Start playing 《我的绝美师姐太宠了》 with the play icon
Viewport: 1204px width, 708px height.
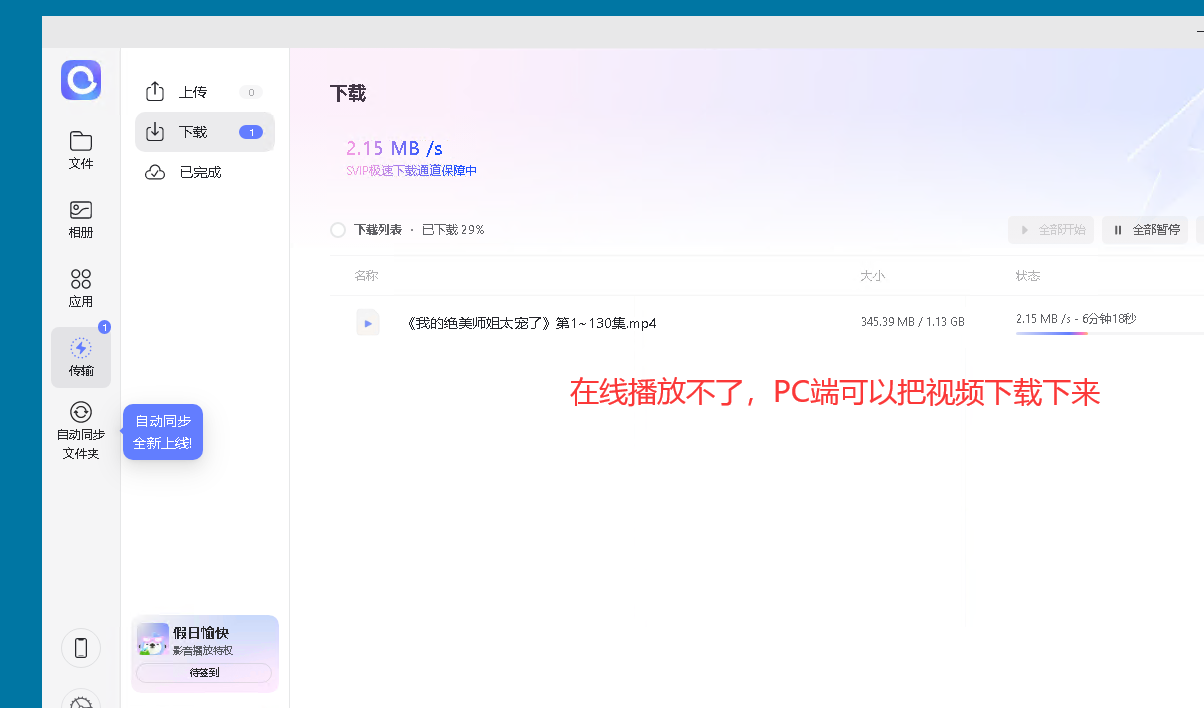[368, 322]
